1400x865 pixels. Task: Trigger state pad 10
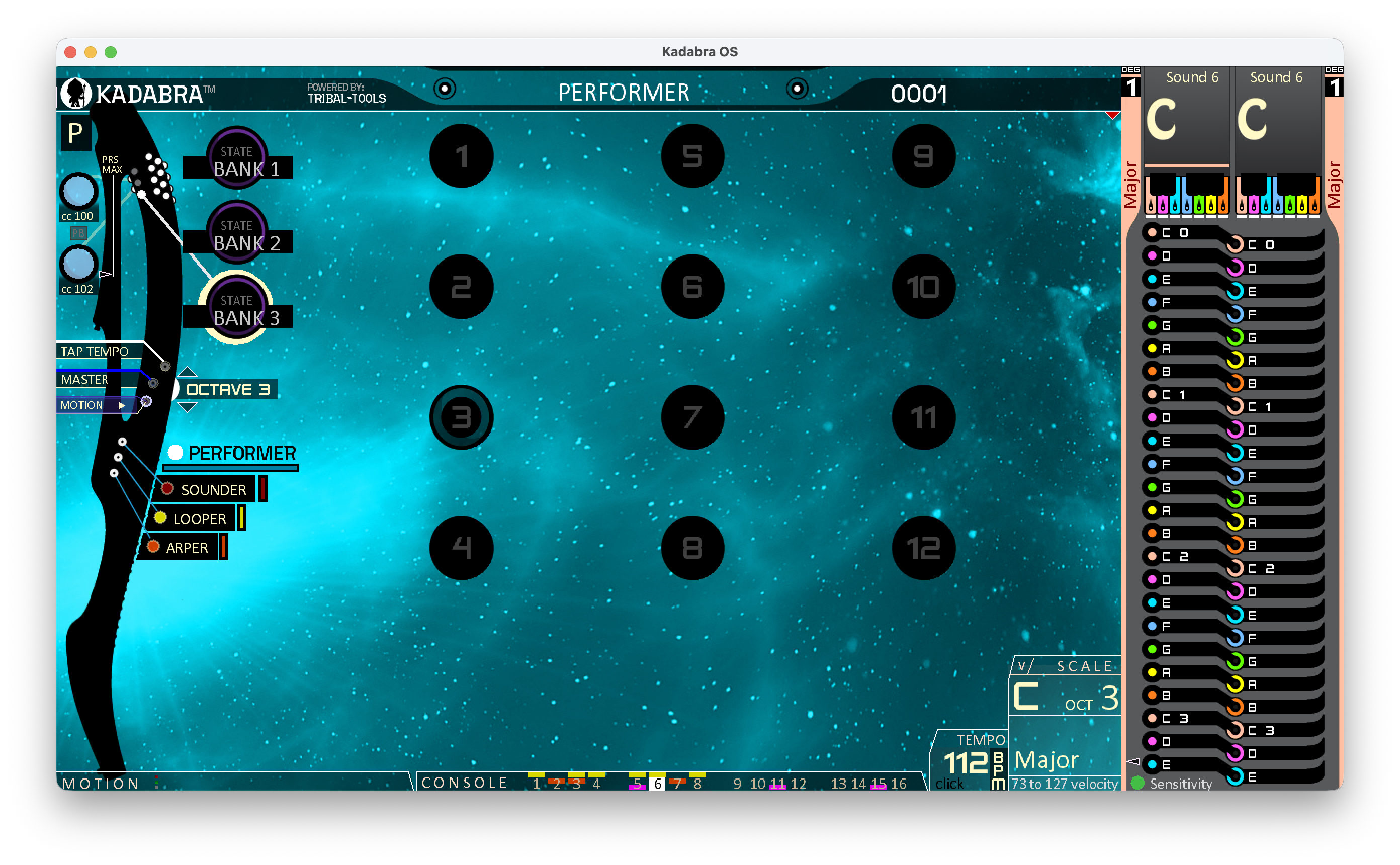point(924,287)
